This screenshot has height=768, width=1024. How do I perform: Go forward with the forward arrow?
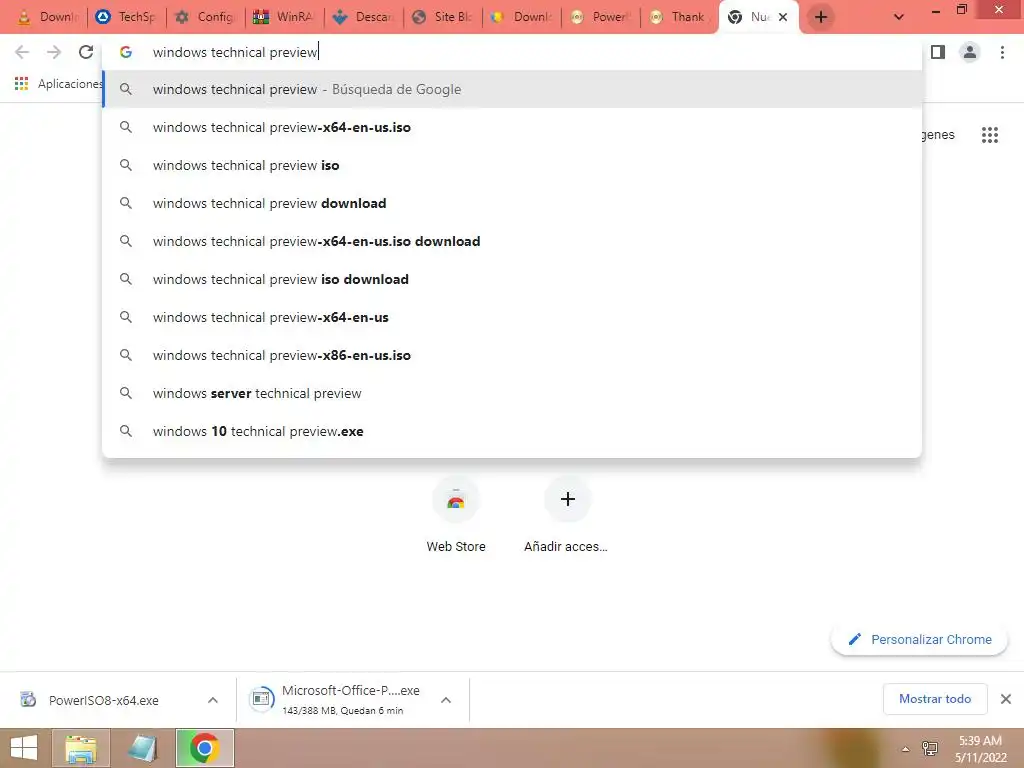(54, 52)
